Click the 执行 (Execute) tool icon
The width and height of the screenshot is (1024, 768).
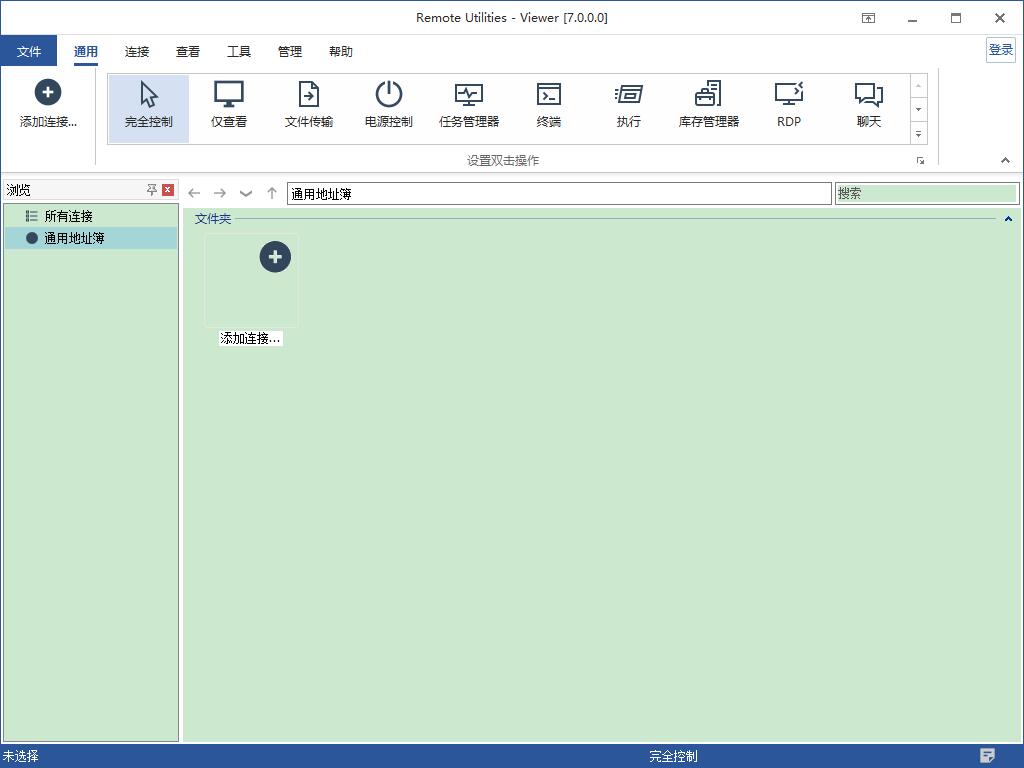tap(628, 105)
